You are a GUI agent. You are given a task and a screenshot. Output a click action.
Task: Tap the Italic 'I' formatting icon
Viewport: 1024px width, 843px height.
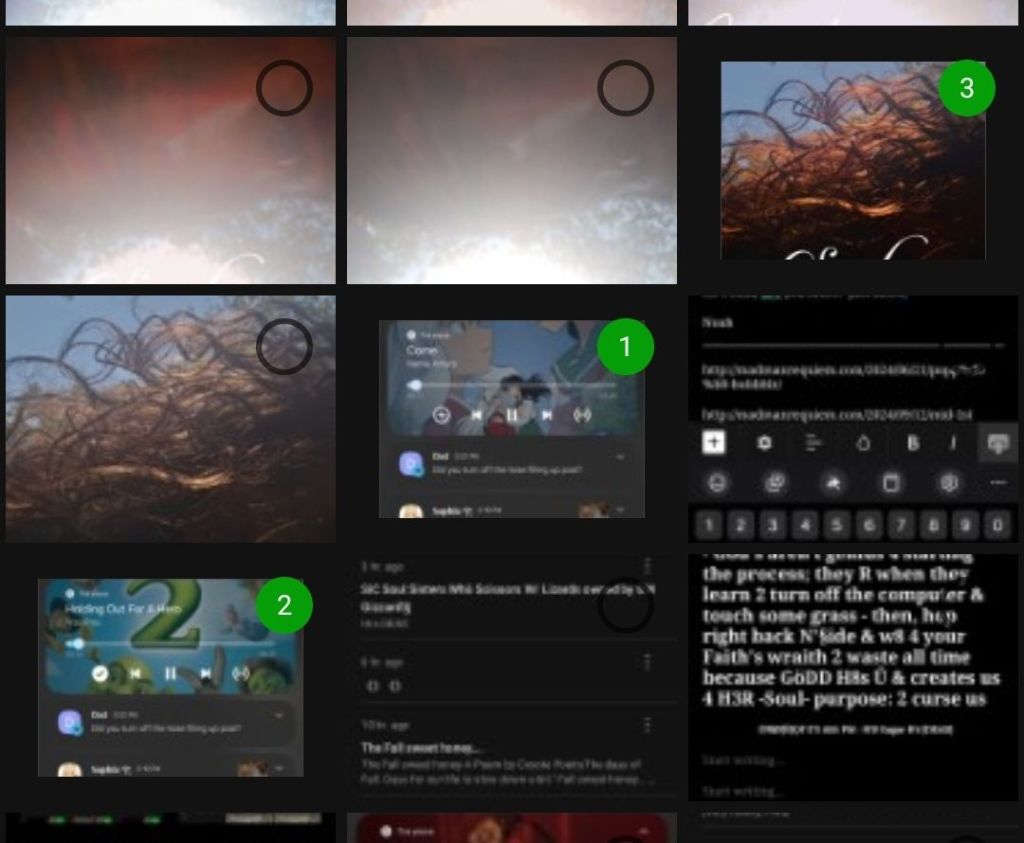pyautogui.click(x=952, y=443)
